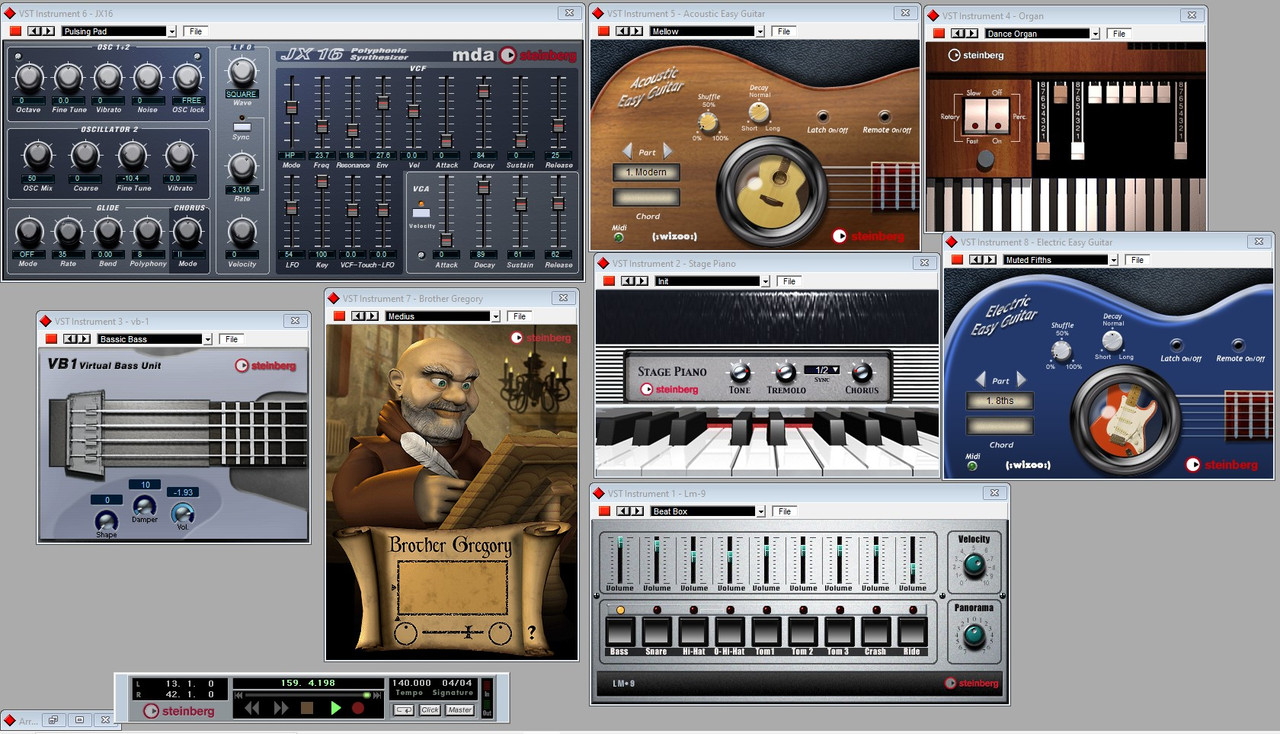Select next preset arrow in Stage Piano window

pyautogui.click(x=642, y=281)
